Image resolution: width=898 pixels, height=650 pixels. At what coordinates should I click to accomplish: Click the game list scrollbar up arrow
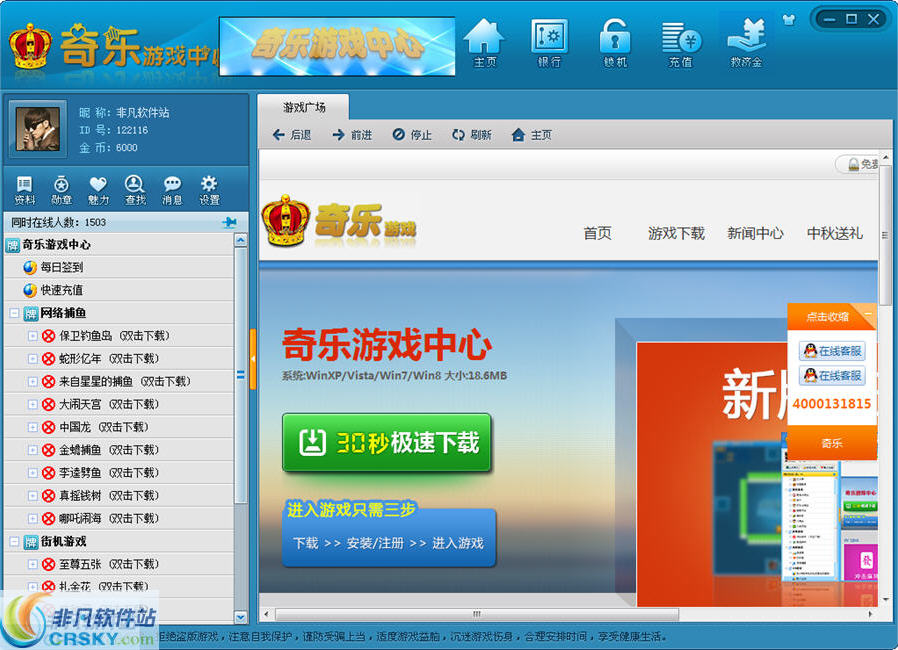[x=241, y=240]
